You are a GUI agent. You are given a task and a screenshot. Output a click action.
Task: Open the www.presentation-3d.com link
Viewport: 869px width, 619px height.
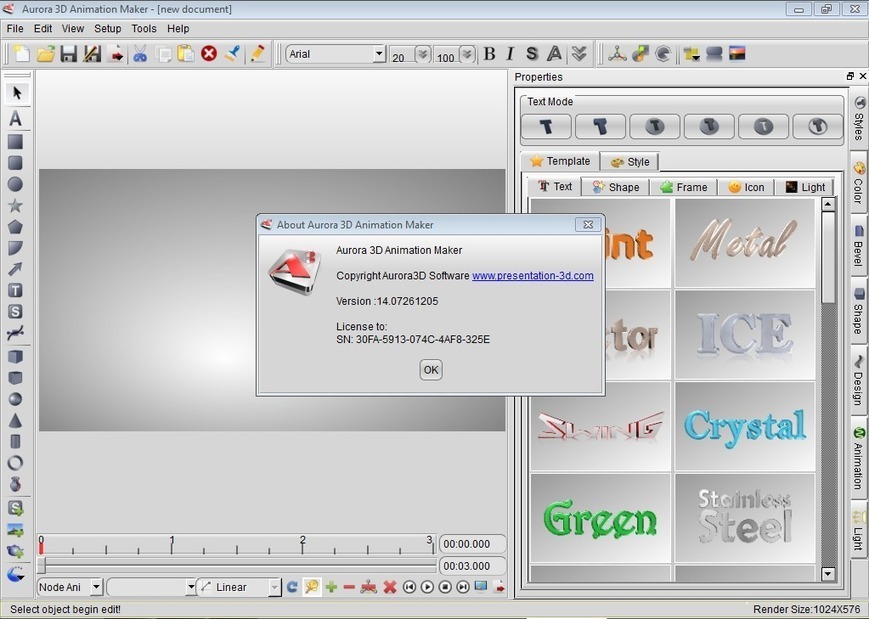[533, 275]
